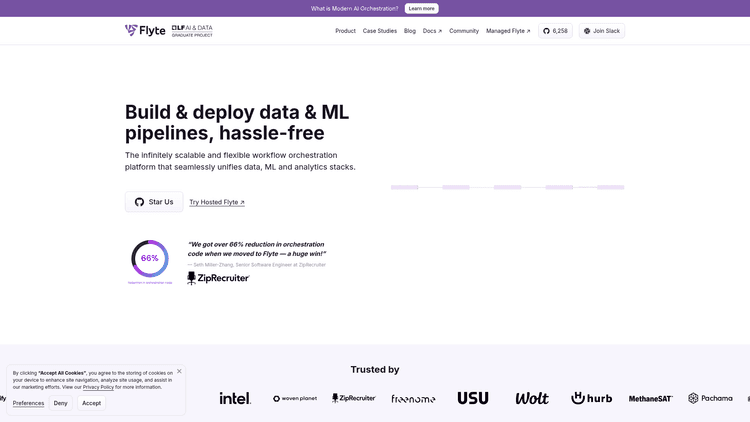Screen dimensions: 750x422
Task: Open the LF AI & Data Graduate Project badge
Action: (192, 31)
